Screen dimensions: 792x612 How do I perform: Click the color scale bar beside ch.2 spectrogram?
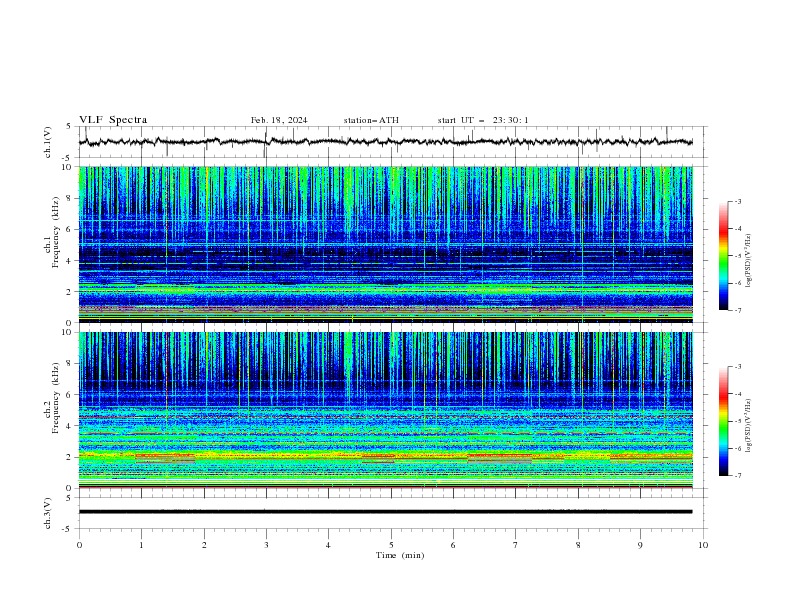[724, 421]
